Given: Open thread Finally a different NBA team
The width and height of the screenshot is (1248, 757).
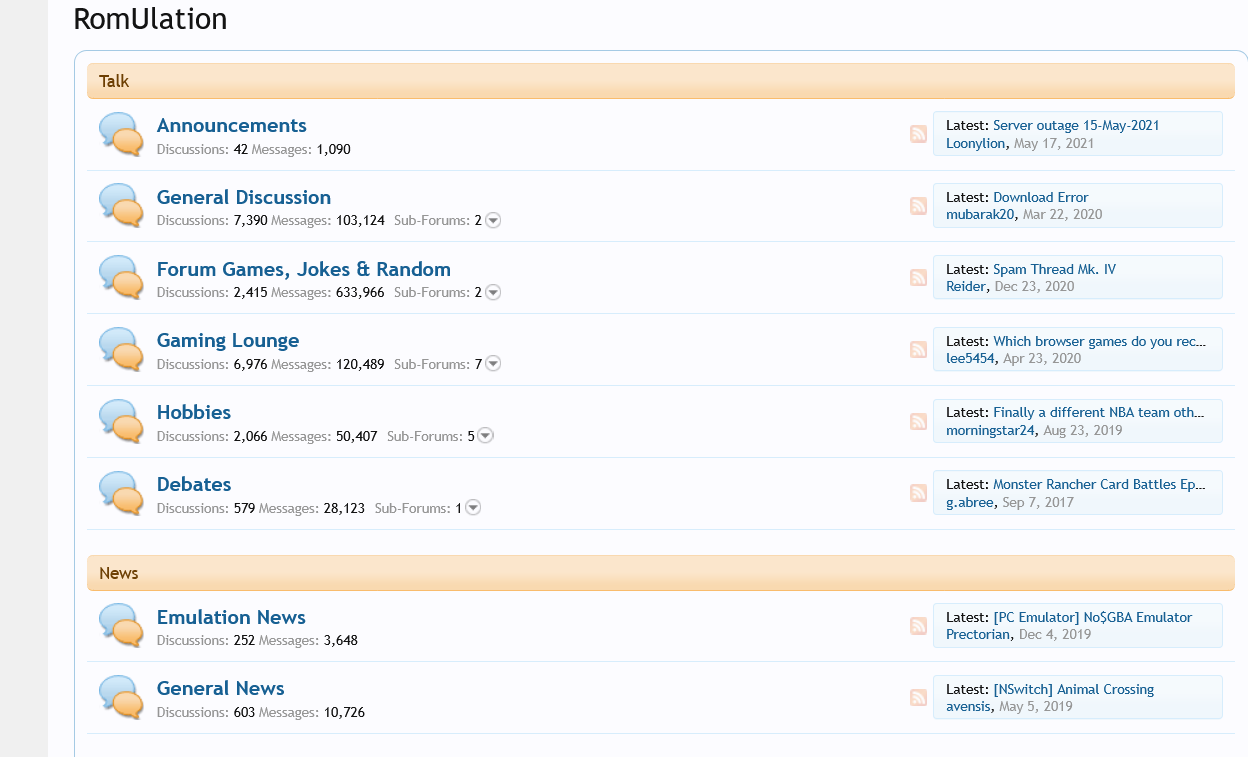Looking at the screenshot, I should (1099, 412).
